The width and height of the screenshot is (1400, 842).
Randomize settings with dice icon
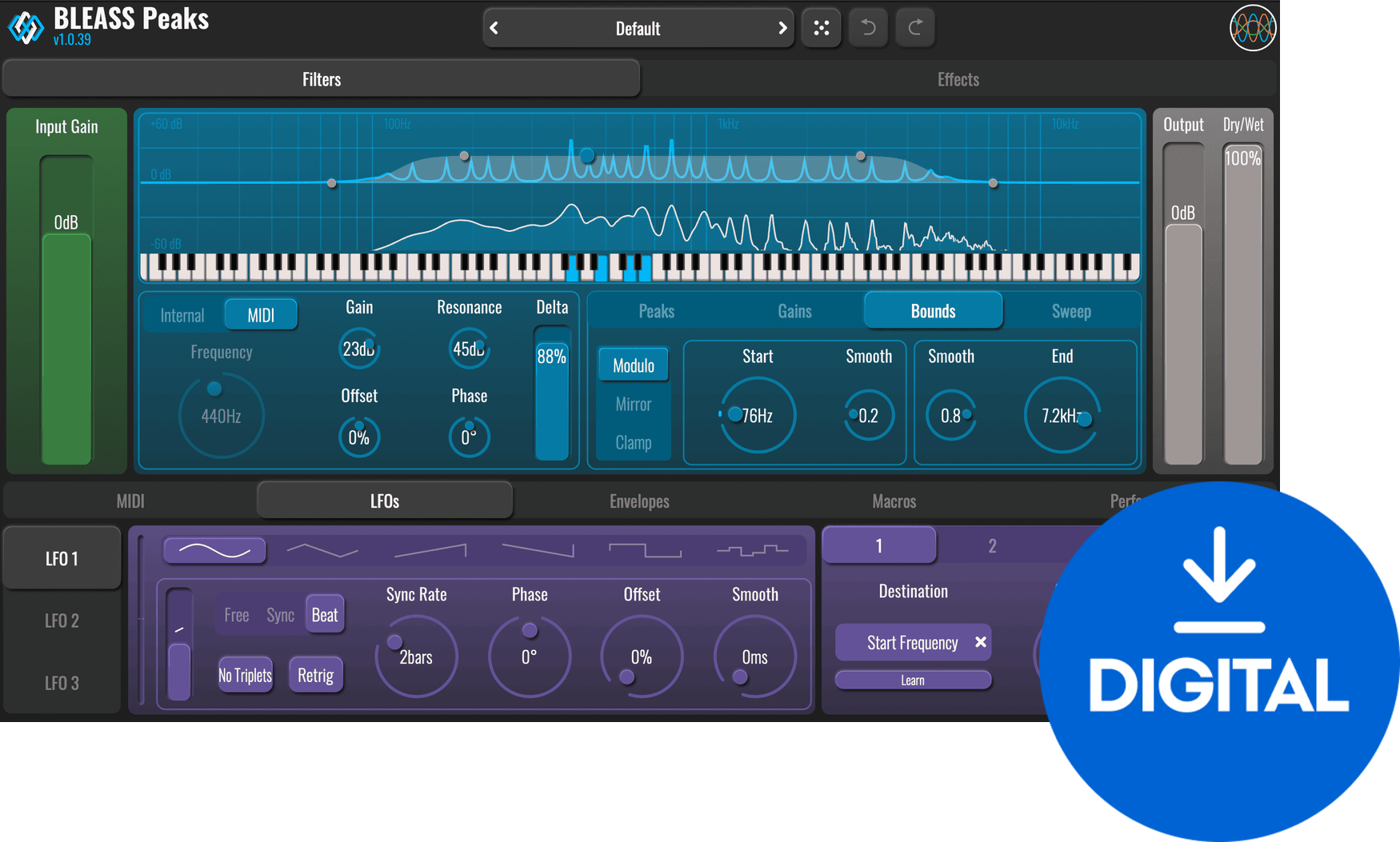(821, 28)
